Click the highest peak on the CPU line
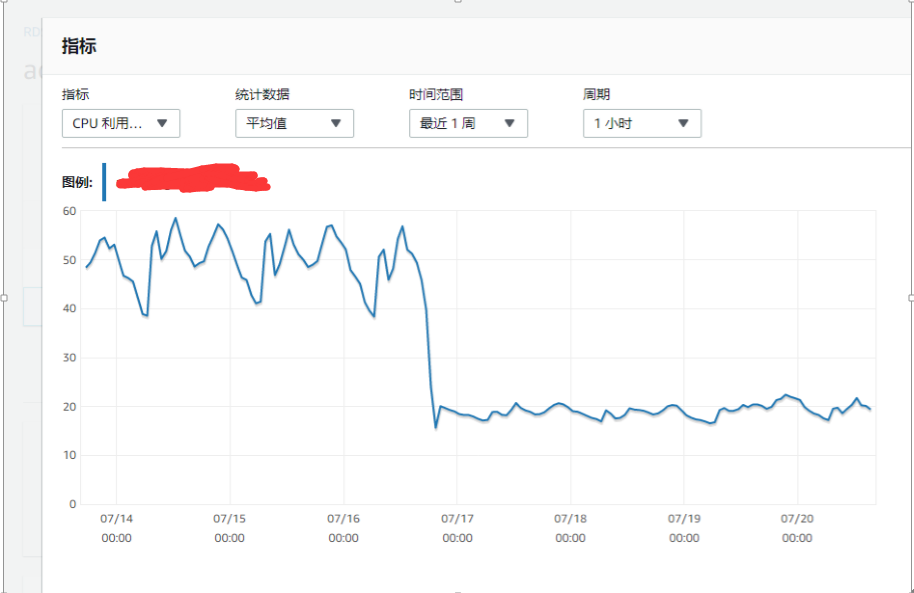 (175, 218)
